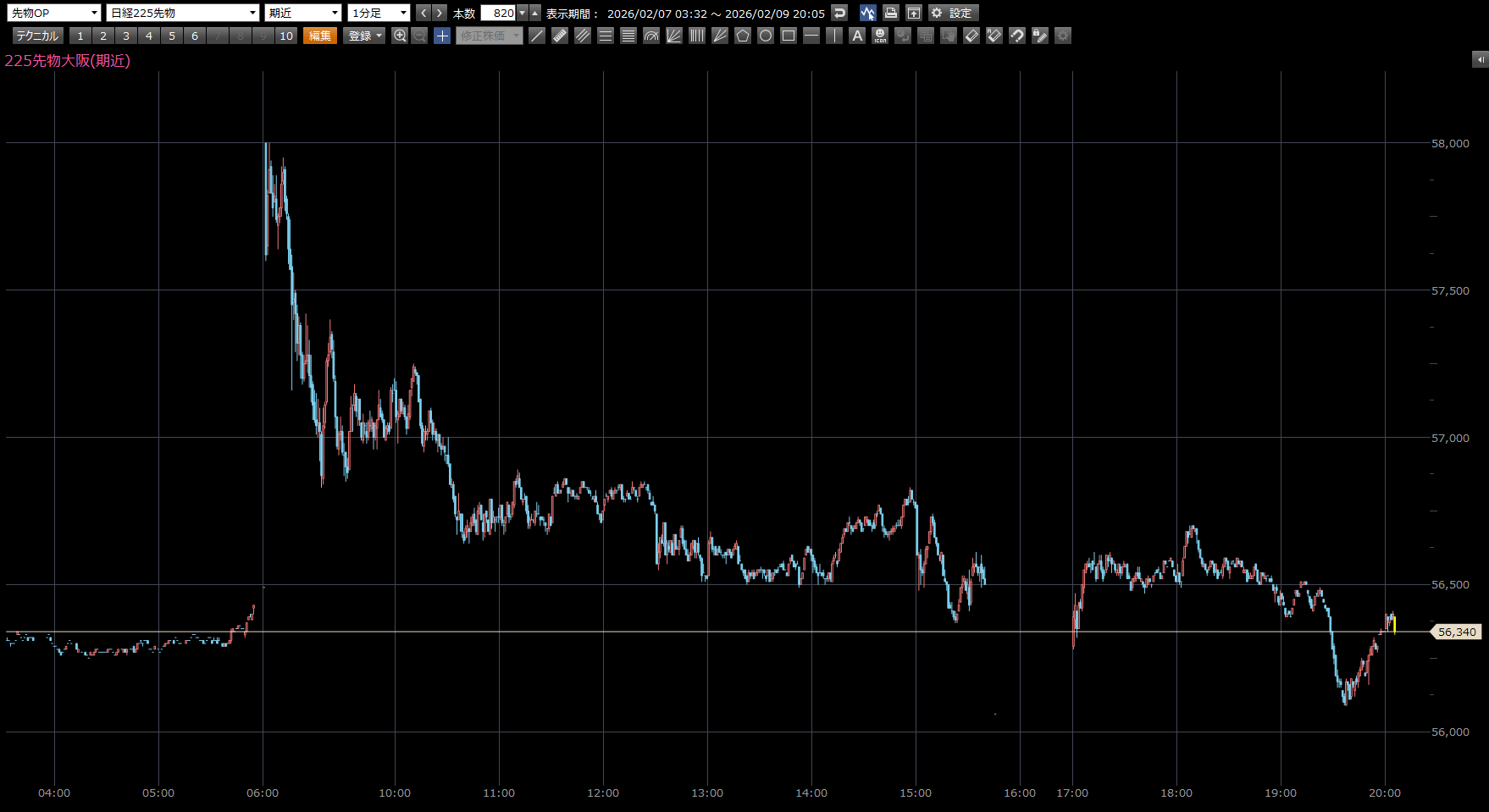The image size is (1489, 812).
Task: Open the 先物OP product dropdown
Action: point(54,13)
